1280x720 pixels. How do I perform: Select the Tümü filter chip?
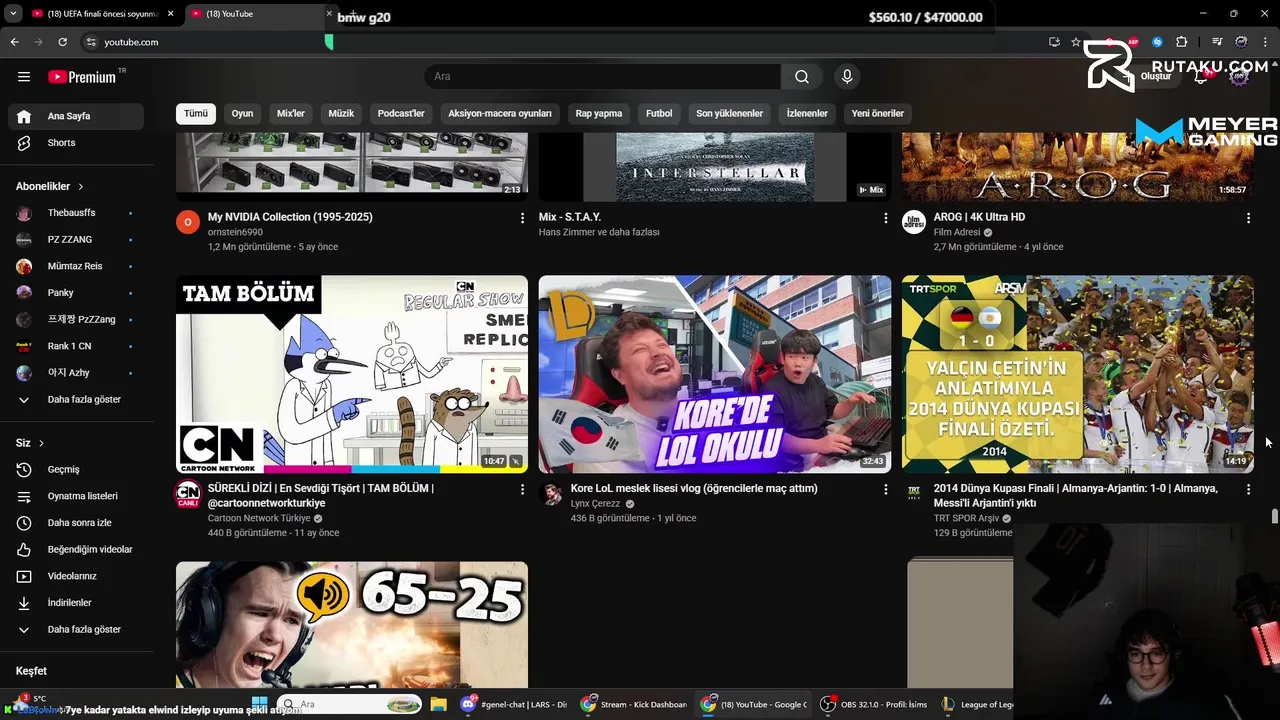point(196,113)
